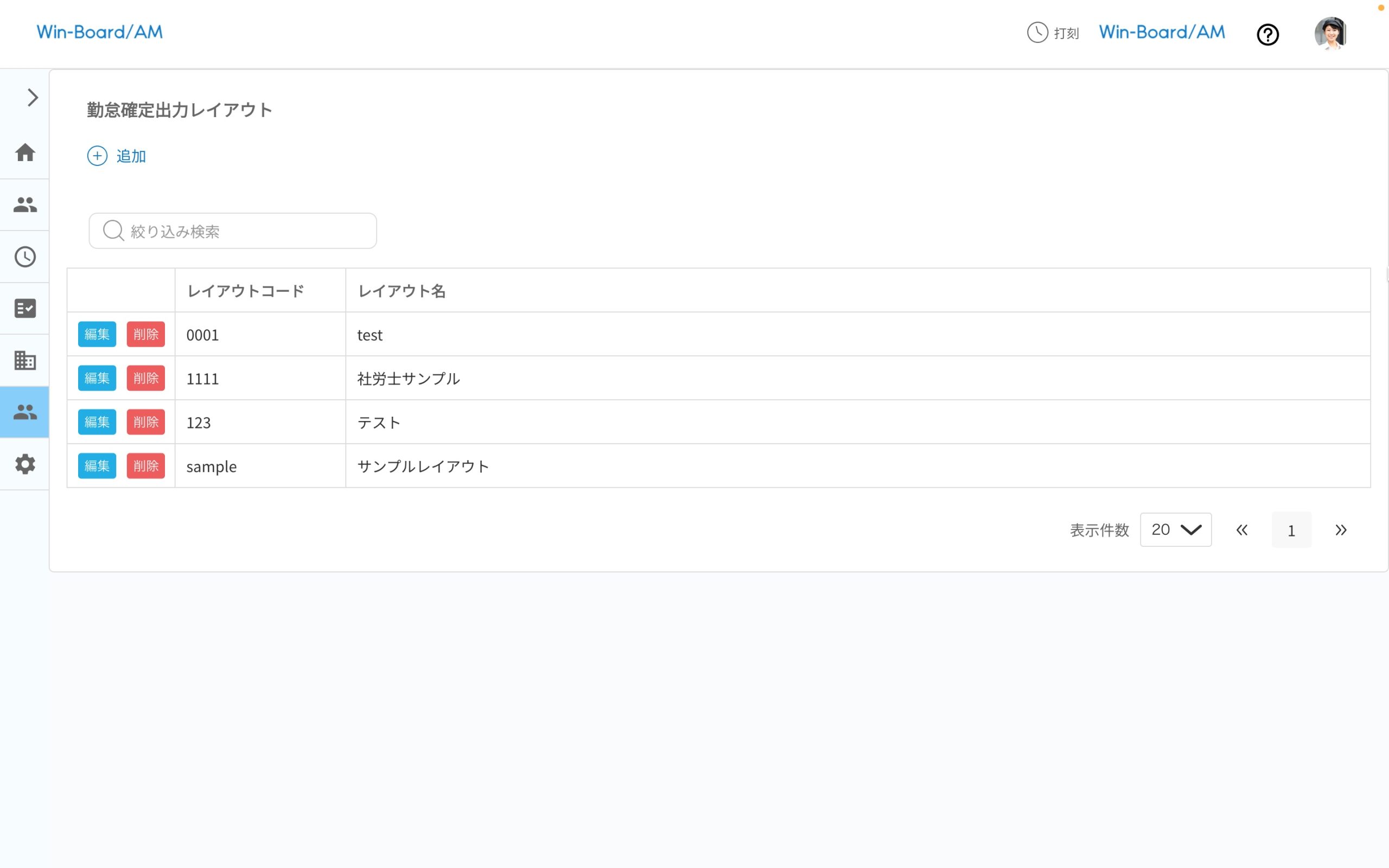Screen dimensions: 1389x868
Task: Click the Win-Board/AM logo
Action: pos(99,31)
